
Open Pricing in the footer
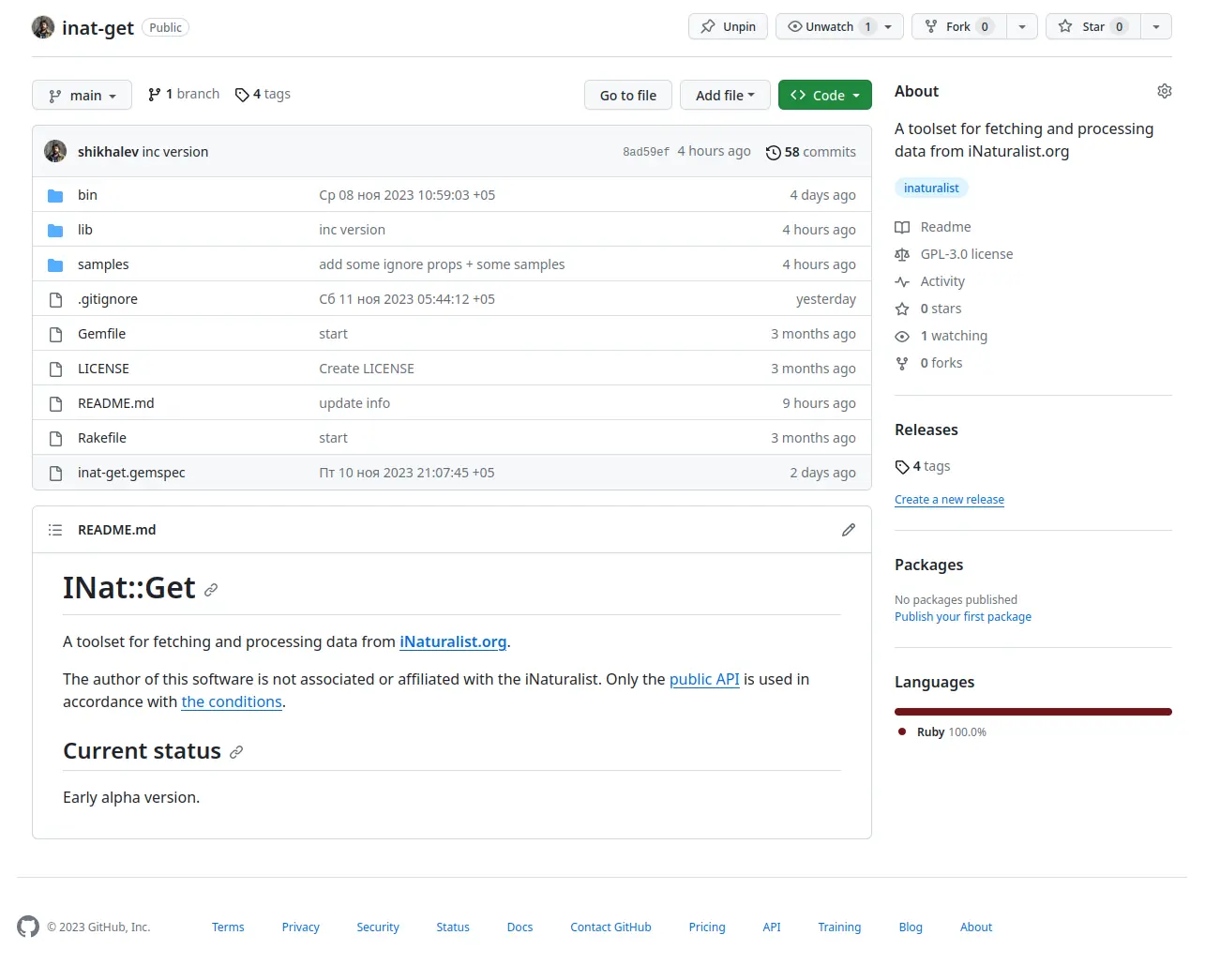(x=707, y=927)
